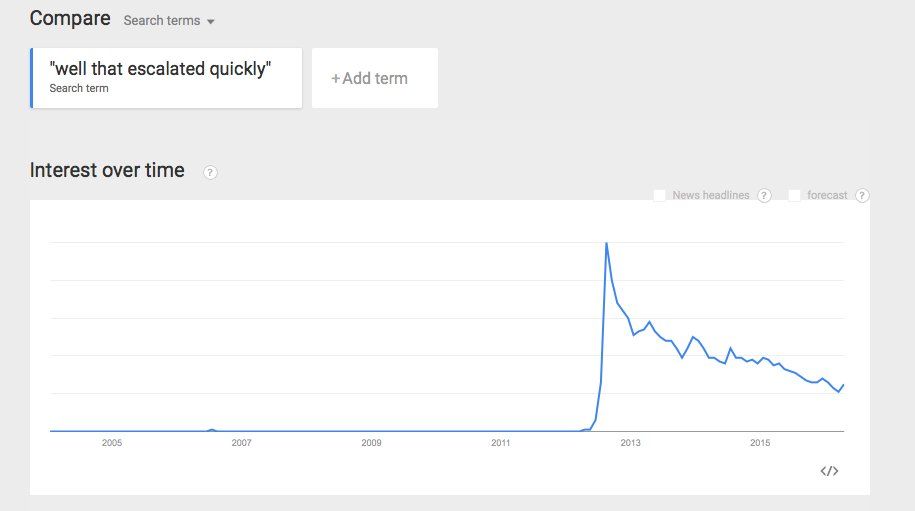Screen dimensions: 915x511
Task: Click the 2005 label on the time axis
Action: tap(111, 442)
